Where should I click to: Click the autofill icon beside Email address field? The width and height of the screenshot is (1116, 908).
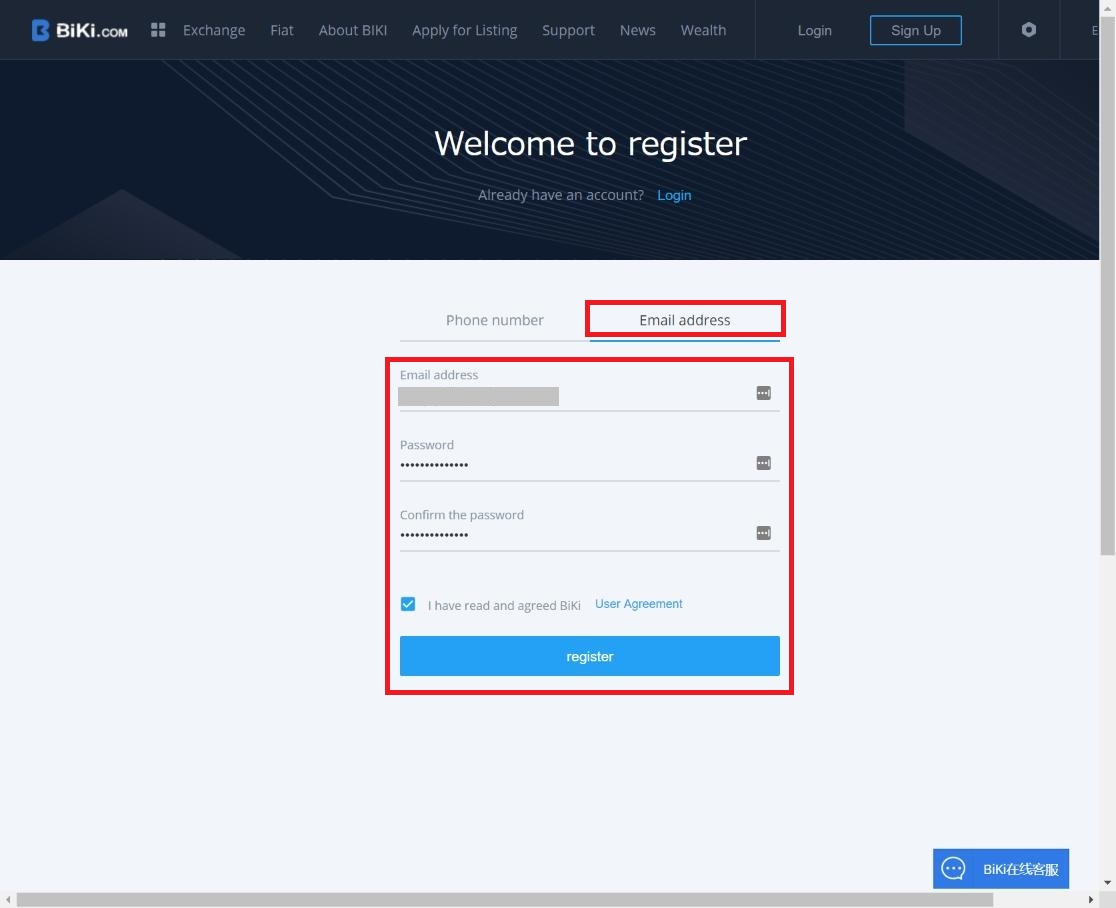point(763,393)
